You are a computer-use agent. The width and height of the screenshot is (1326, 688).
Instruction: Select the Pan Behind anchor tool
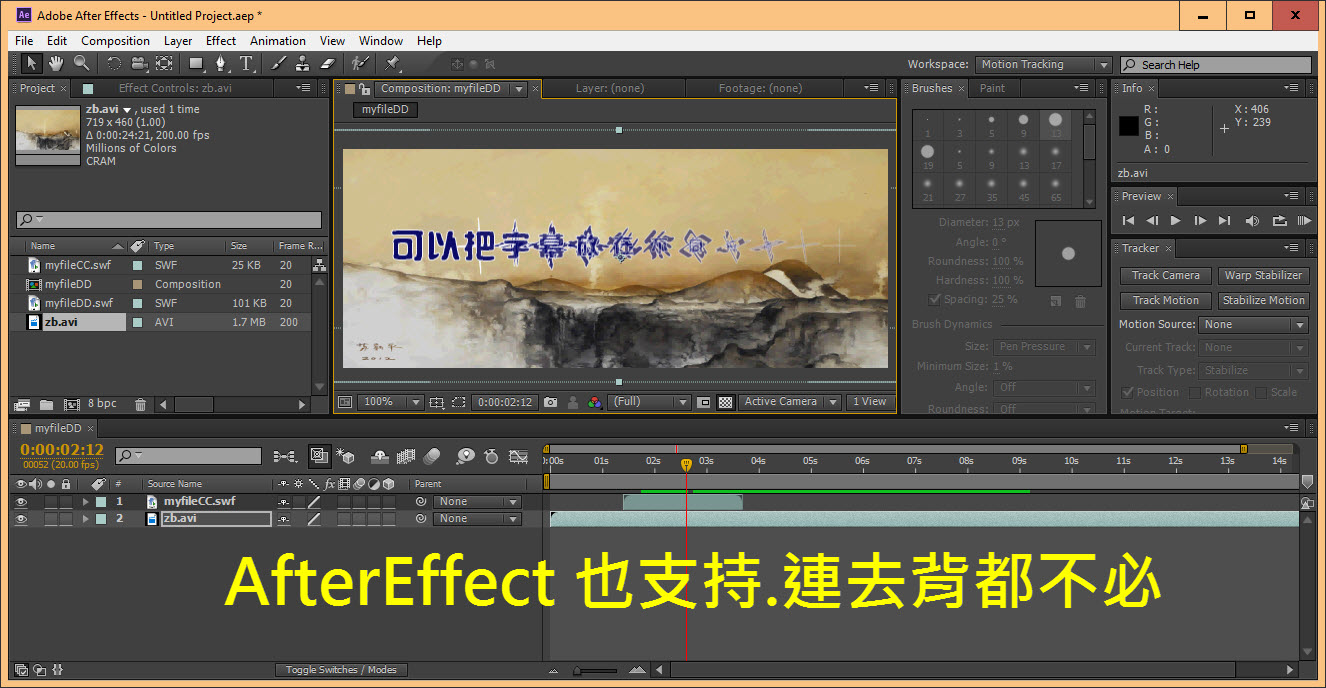point(163,63)
